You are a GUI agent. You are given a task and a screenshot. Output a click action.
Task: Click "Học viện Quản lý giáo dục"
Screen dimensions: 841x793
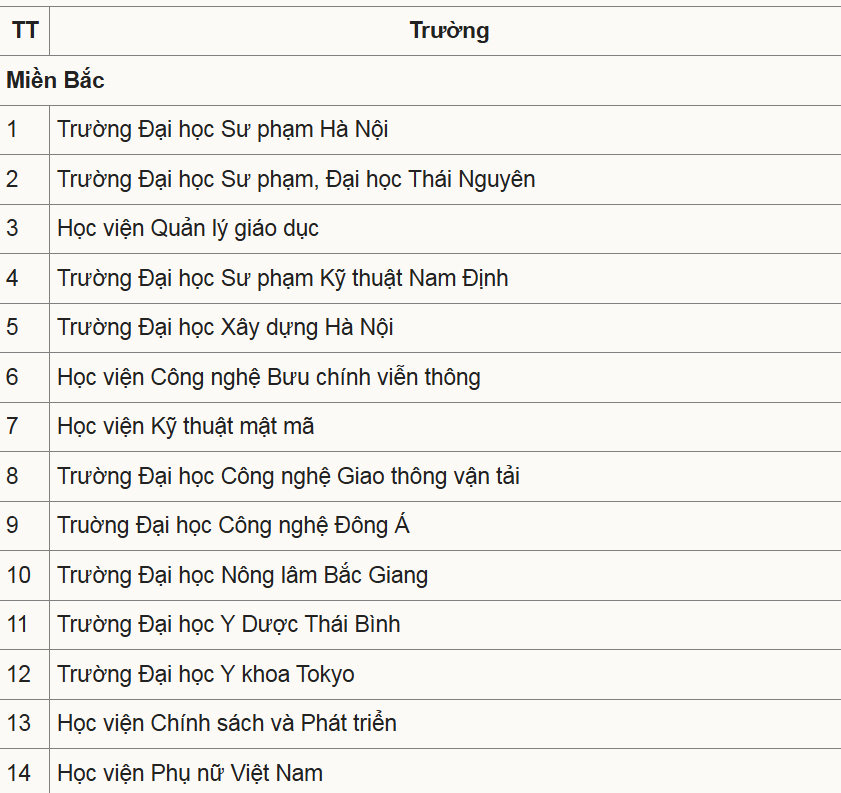pyautogui.click(x=188, y=228)
